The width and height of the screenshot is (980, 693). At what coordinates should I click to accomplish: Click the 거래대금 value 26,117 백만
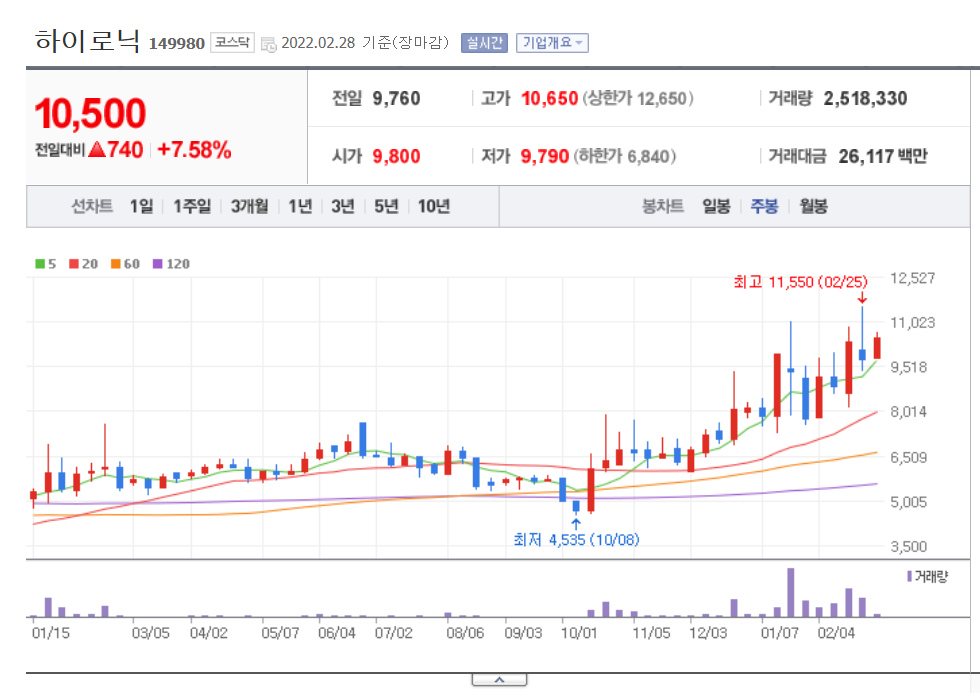883,156
